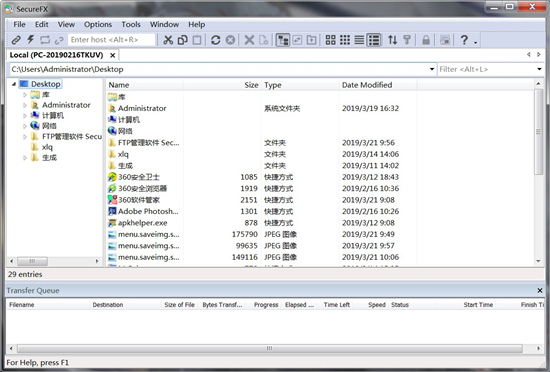
Task: Click the Connect link icon in toolbar
Action: pyautogui.click(x=16, y=40)
